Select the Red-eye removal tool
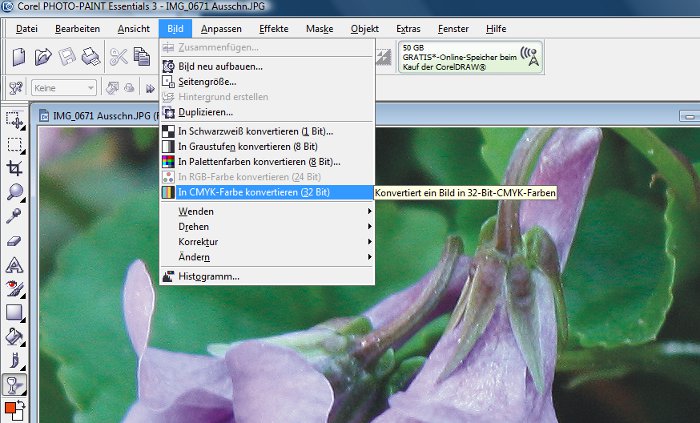 (15, 289)
